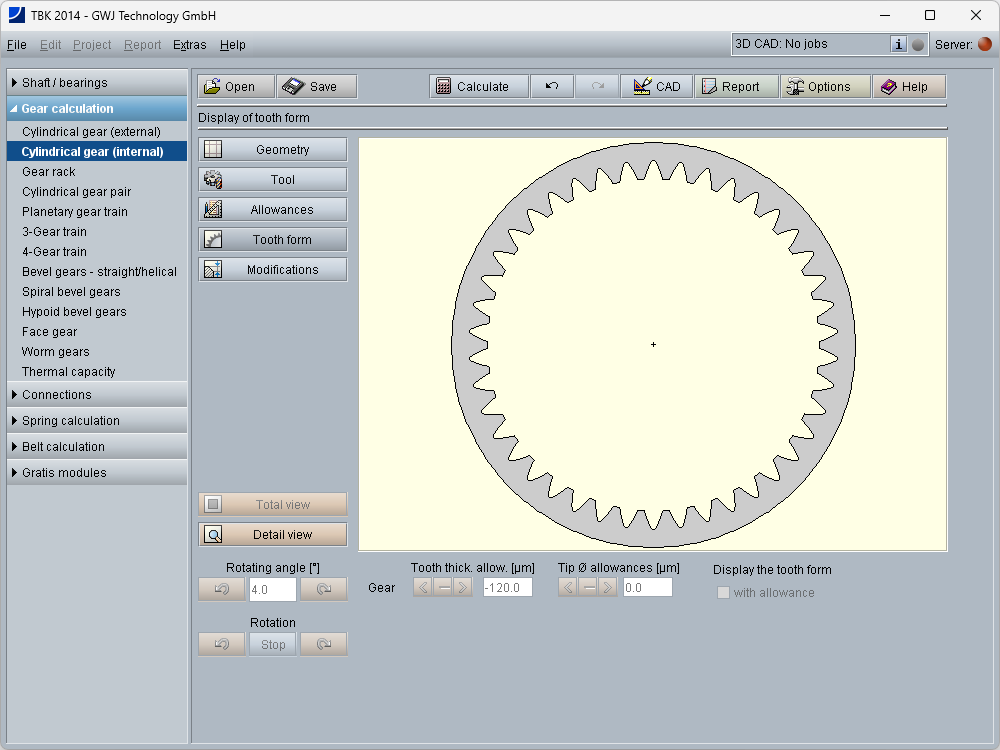Select Planetary gear train in sidebar
Image resolution: width=1000 pixels, height=750 pixels.
pos(75,212)
